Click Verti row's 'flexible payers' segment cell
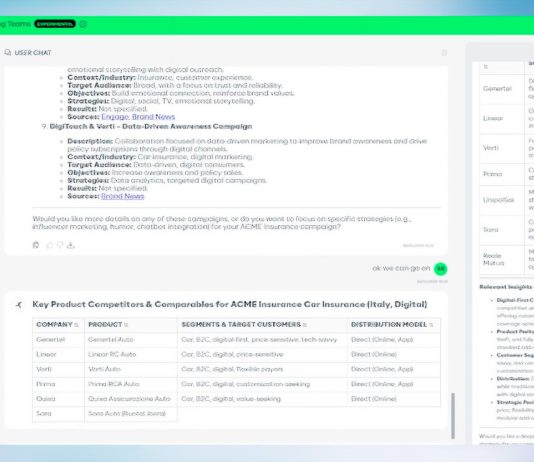 [262, 369]
